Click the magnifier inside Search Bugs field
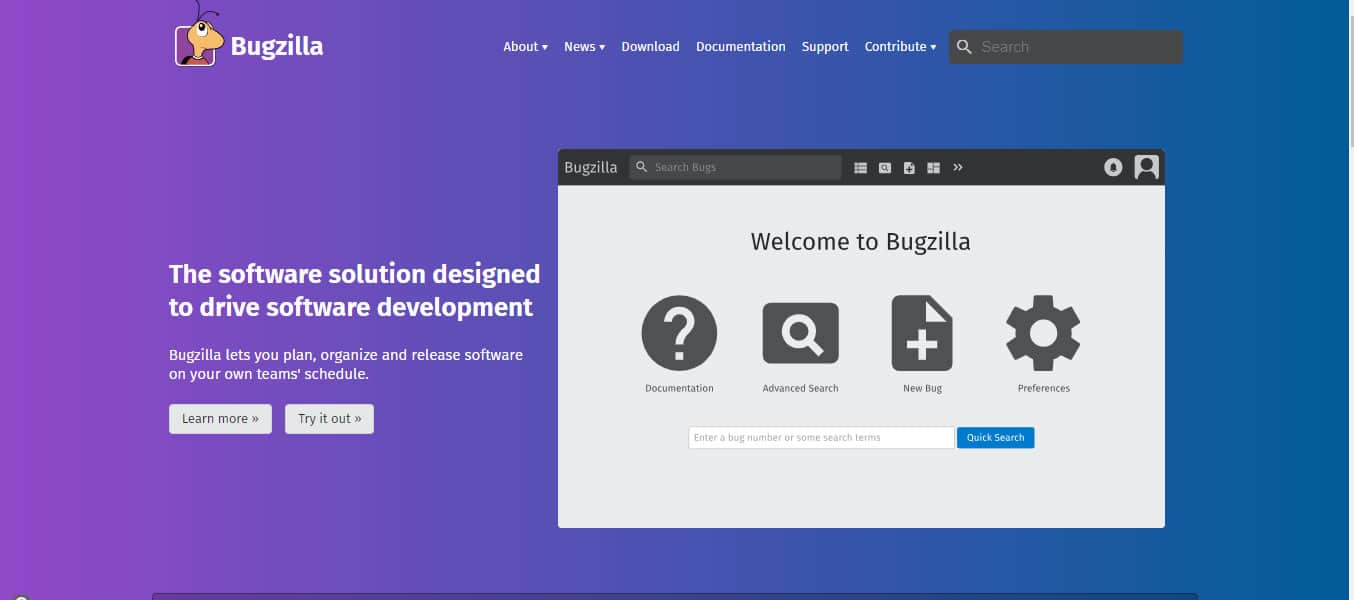The width and height of the screenshot is (1354, 600). click(642, 167)
